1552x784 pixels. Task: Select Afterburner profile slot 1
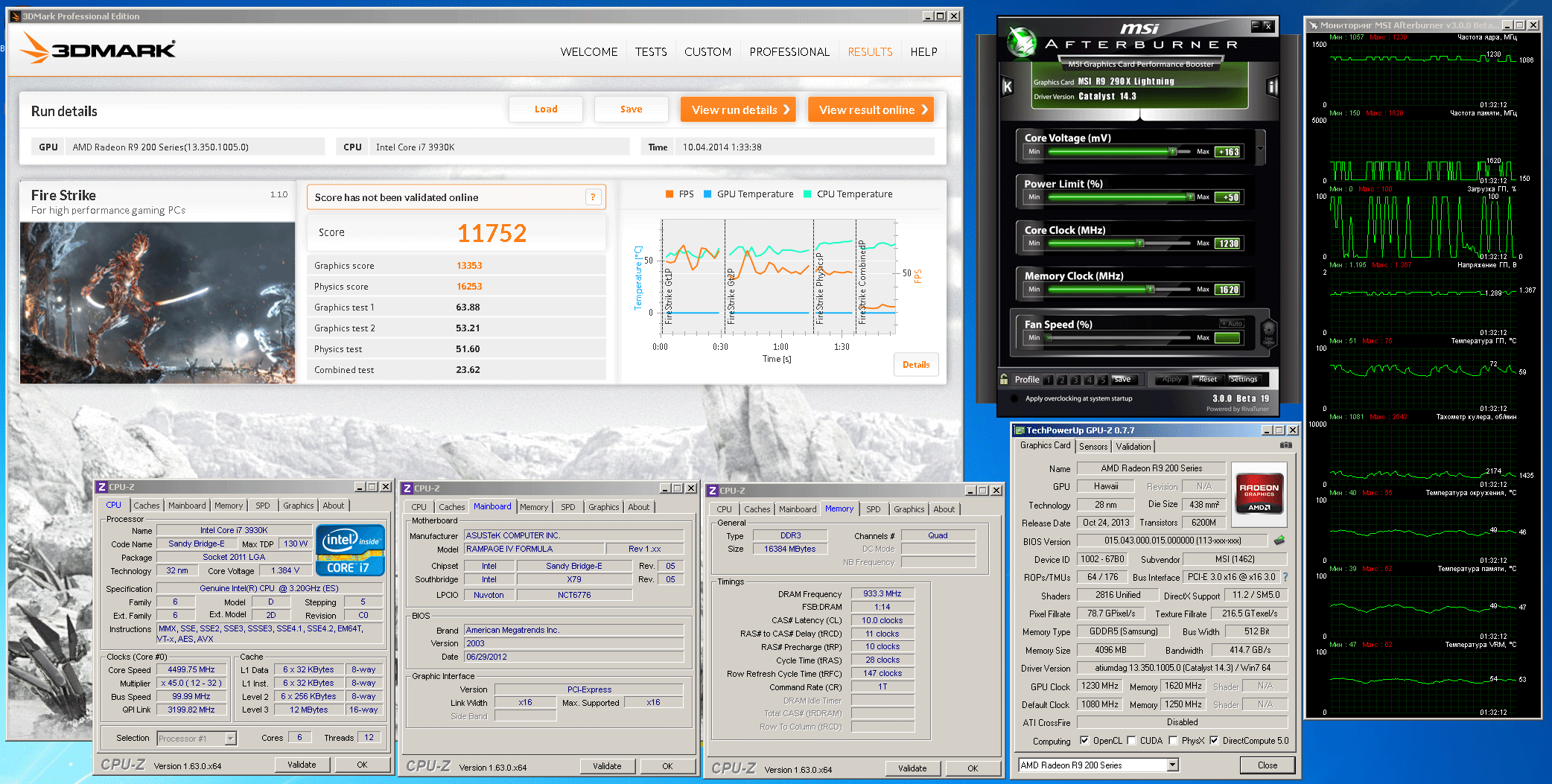pos(1049,380)
